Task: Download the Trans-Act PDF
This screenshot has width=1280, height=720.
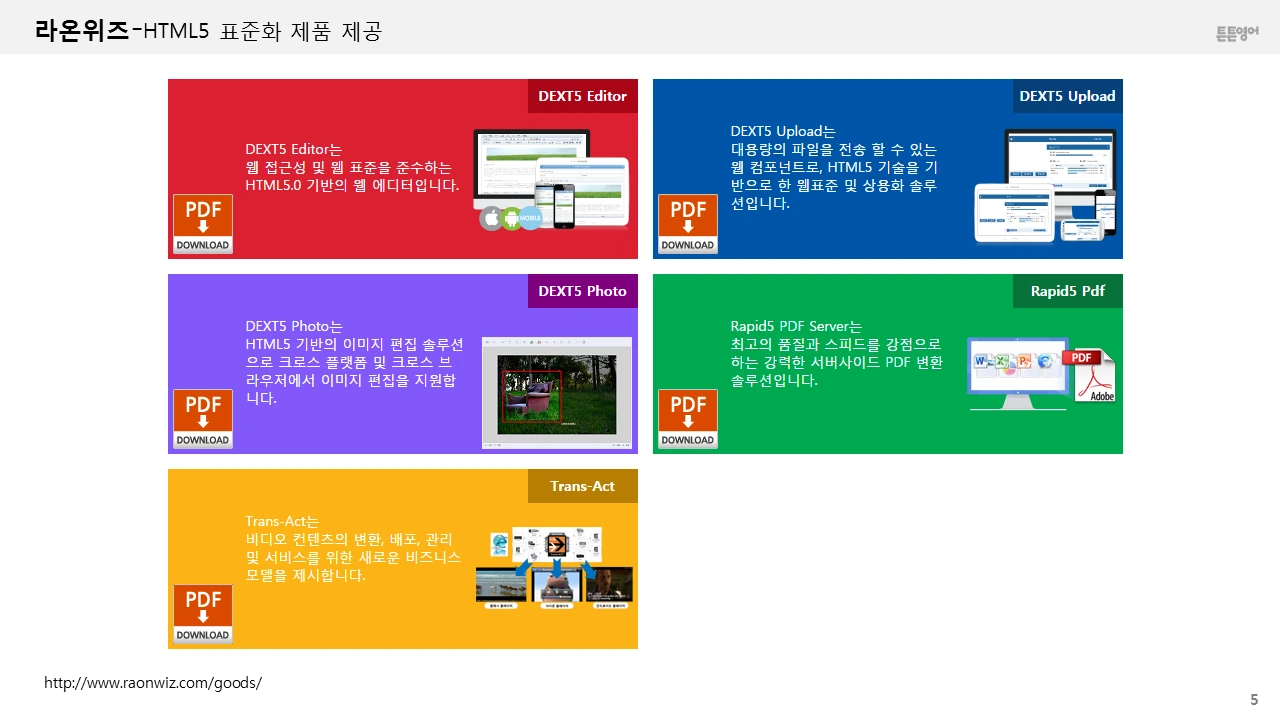Action: pyautogui.click(x=203, y=614)
